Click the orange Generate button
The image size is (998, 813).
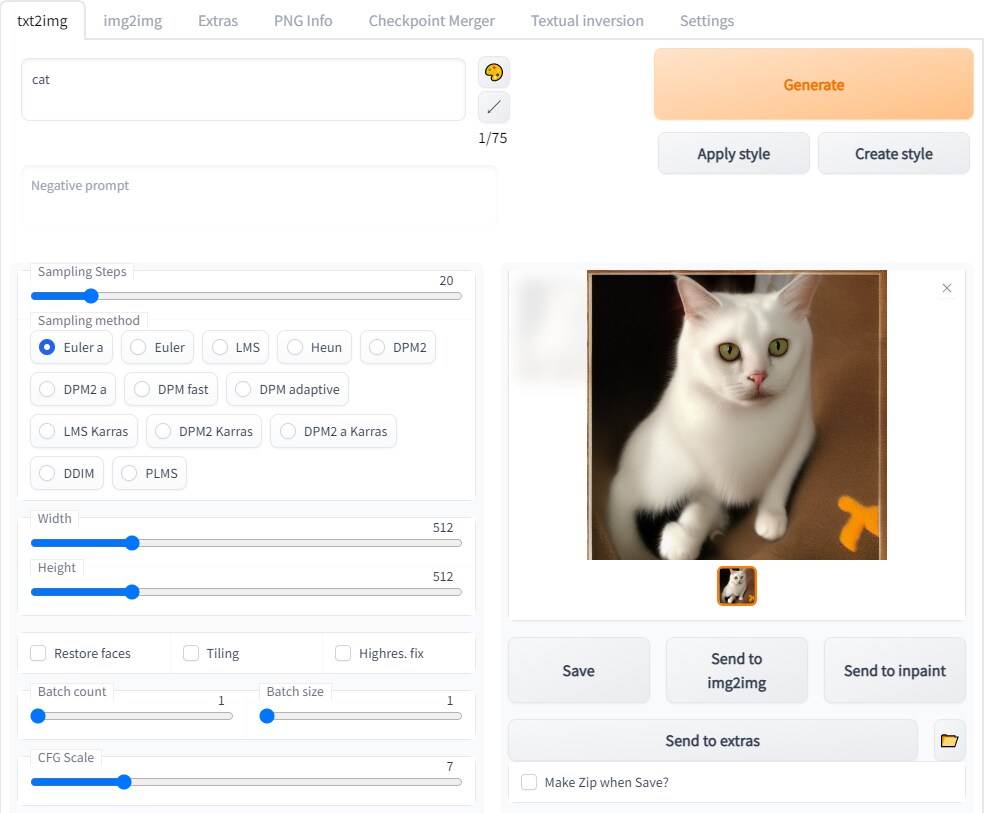click(813, 84)
